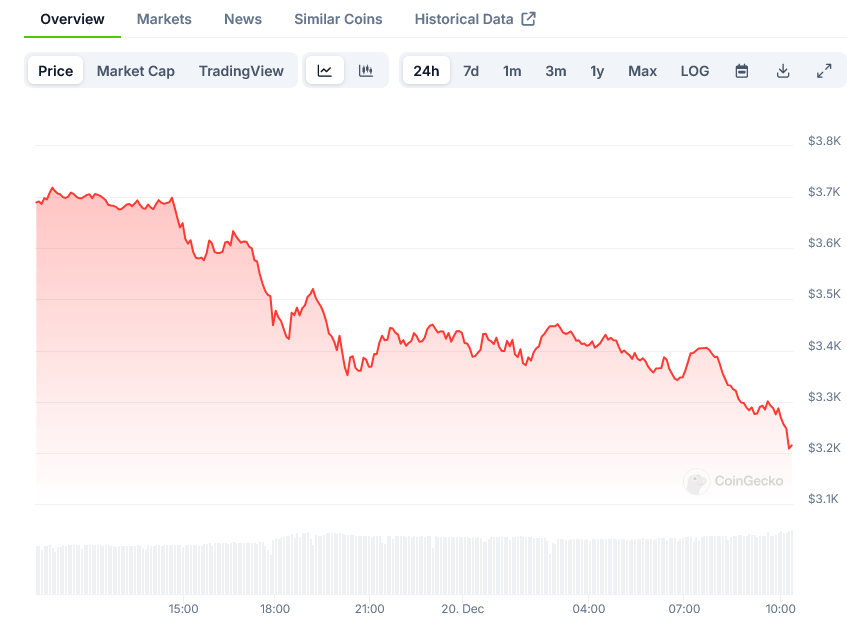
Task: Click the download chart icon
Action: (x=783, y=70)
